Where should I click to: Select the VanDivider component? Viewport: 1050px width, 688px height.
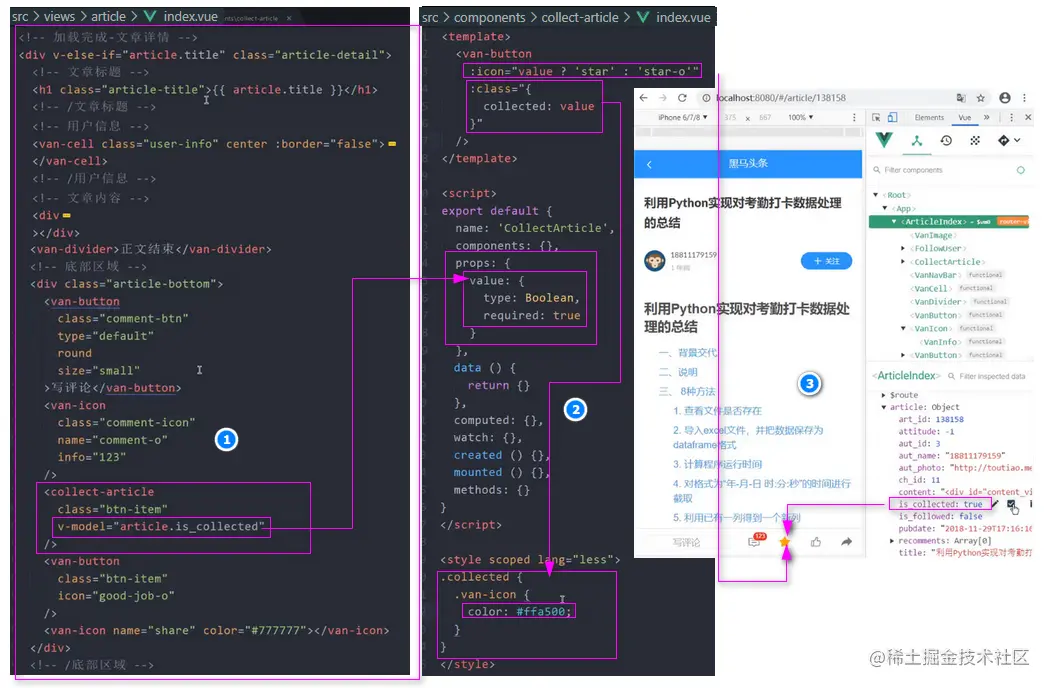[x=938, y=302]
